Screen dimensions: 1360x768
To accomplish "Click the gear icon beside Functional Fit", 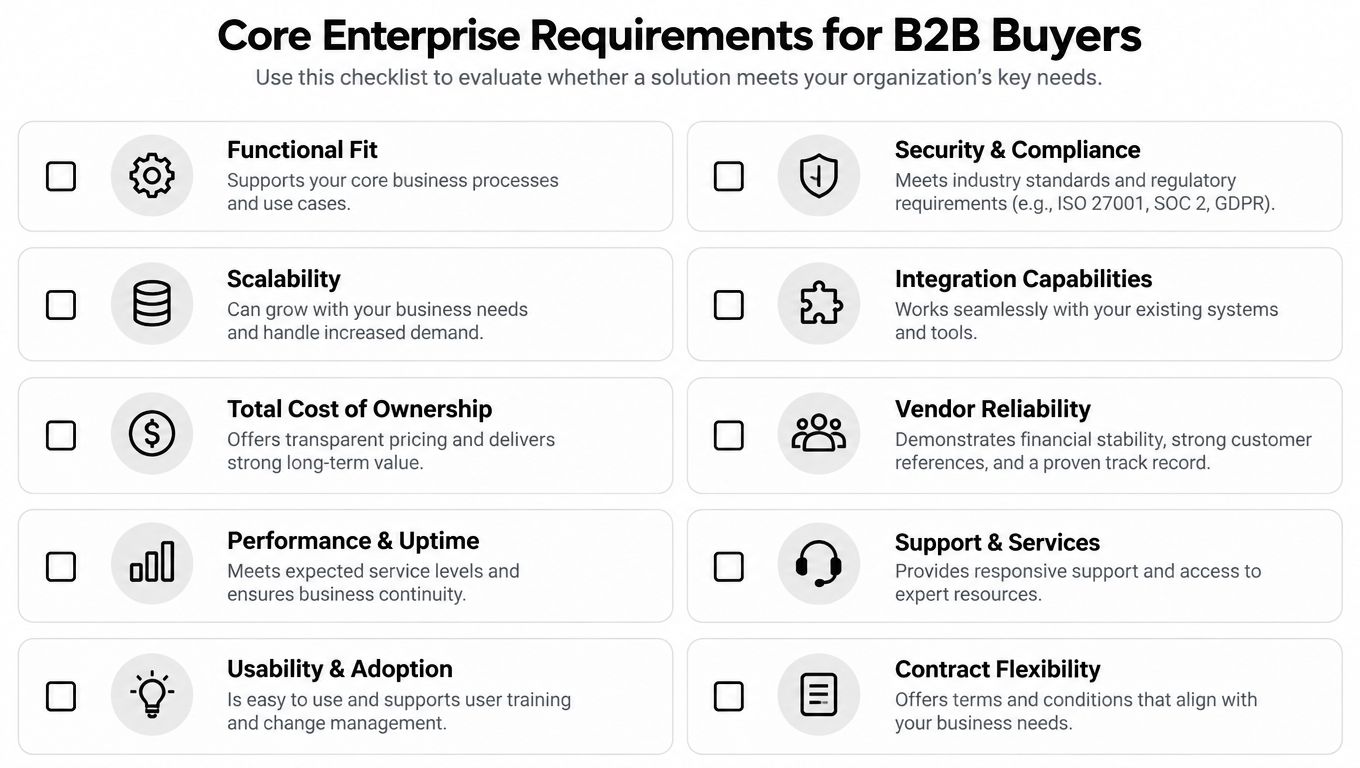I will [x=152, y=176].
